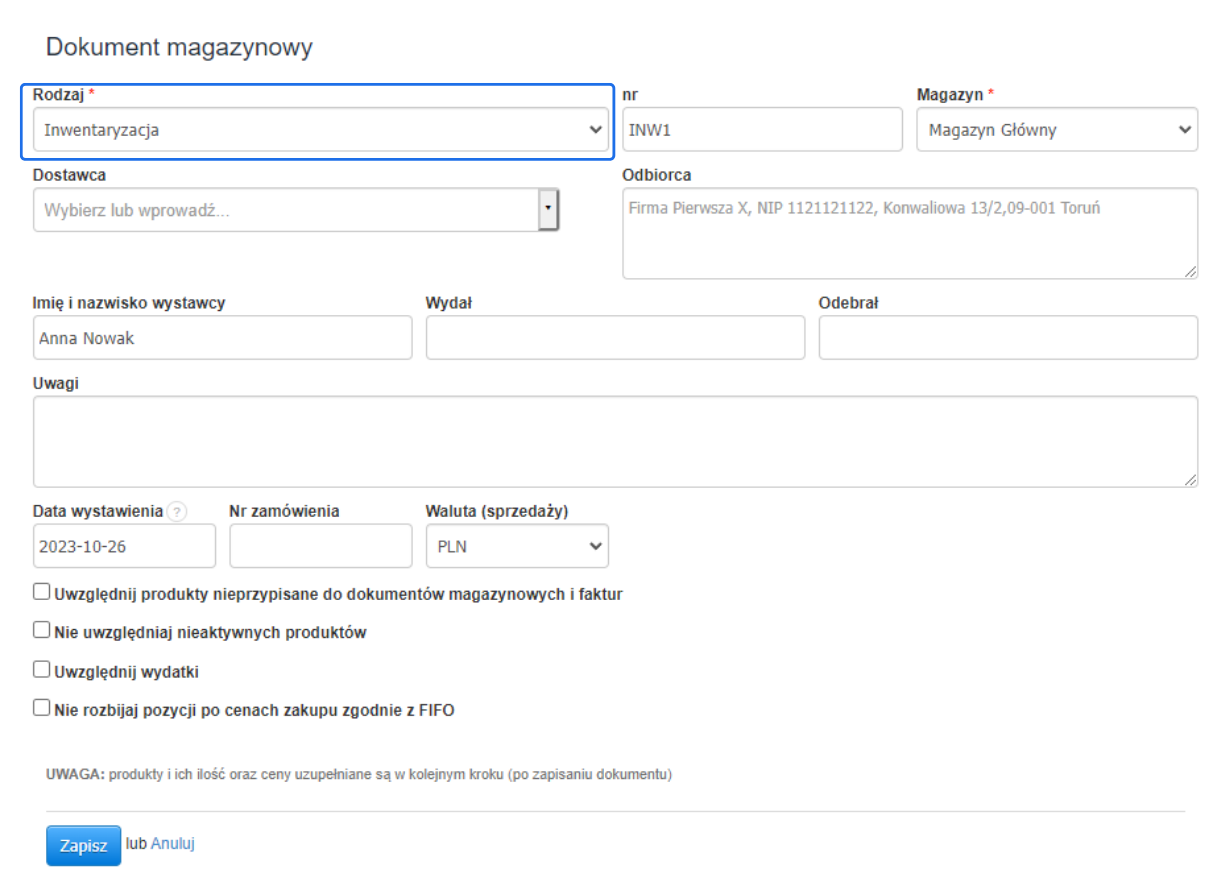Focus the Uwagi notes text area

614,441
